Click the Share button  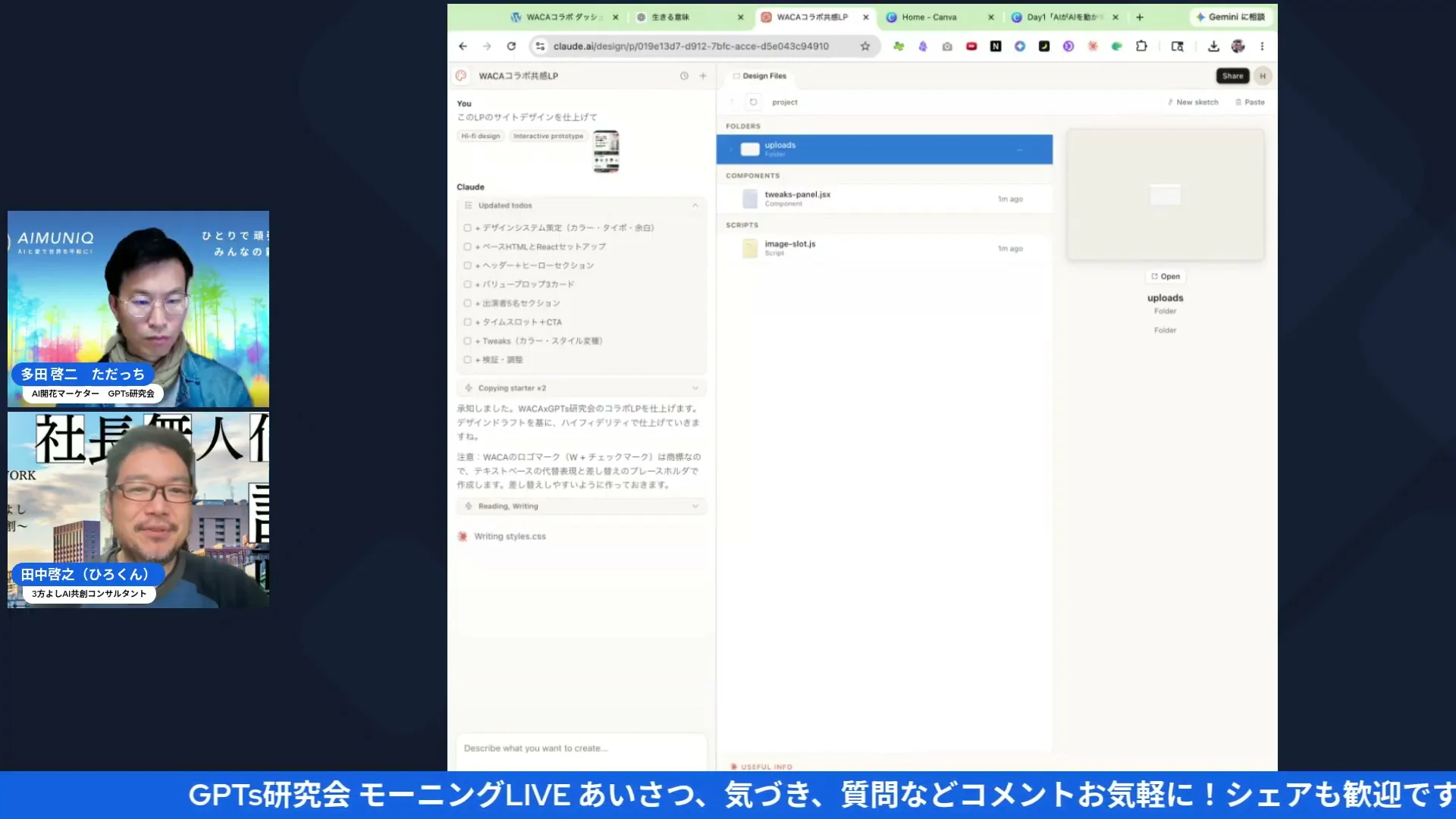(1232, 76)
